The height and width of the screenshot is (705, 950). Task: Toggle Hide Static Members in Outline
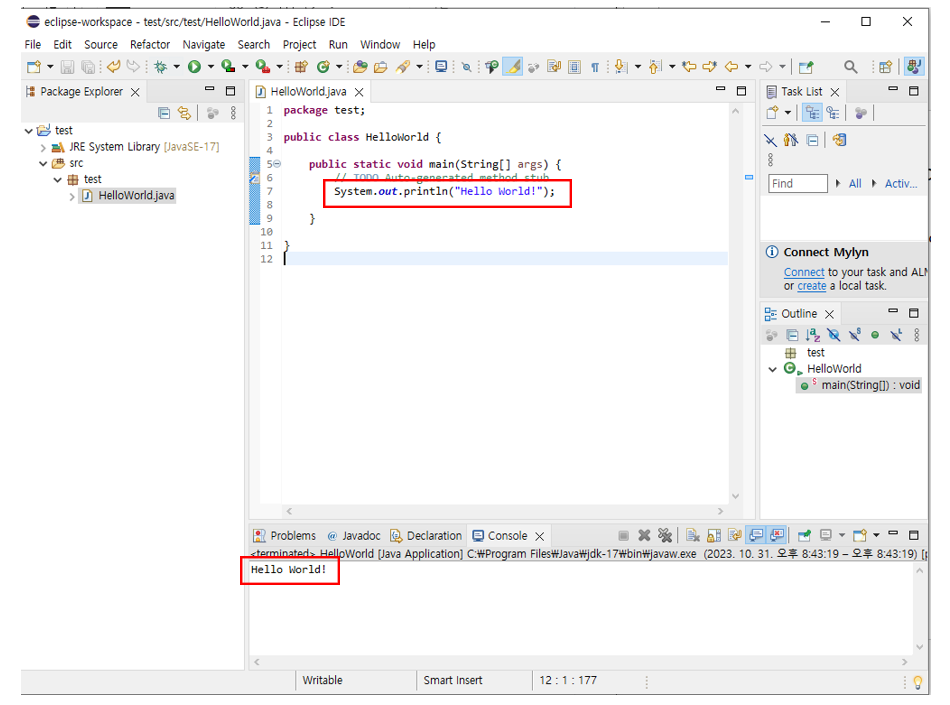[x=854, y=334]
